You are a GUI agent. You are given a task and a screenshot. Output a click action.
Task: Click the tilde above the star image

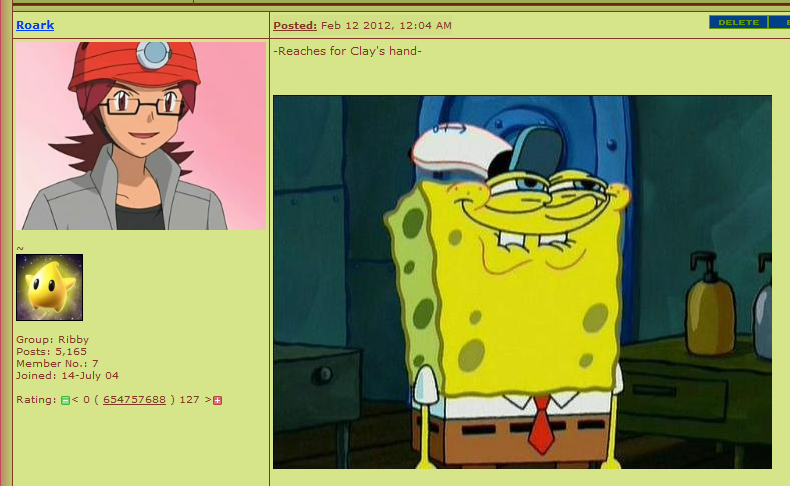[x=20, y=248]
